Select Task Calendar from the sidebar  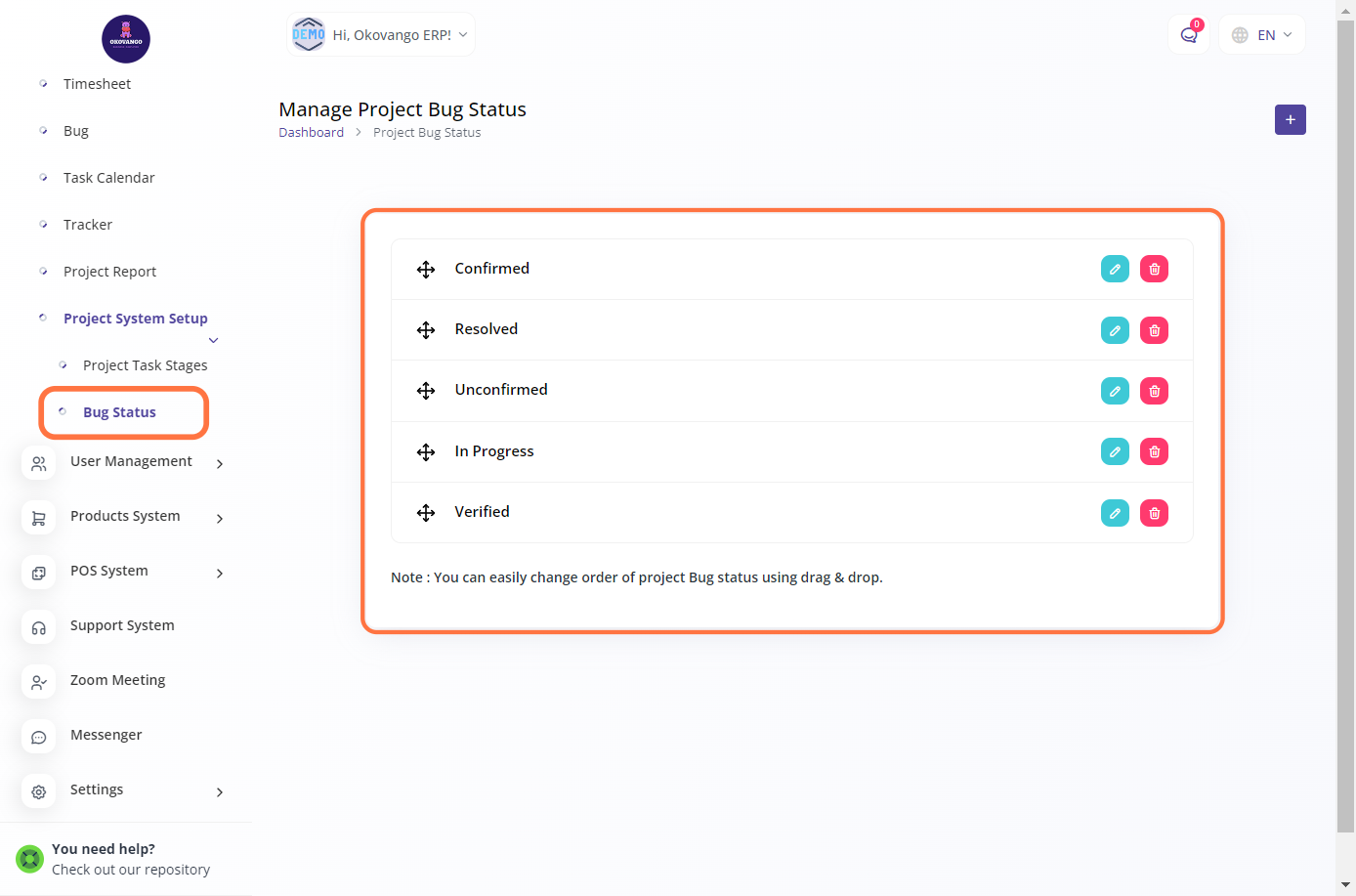[108, 178]
